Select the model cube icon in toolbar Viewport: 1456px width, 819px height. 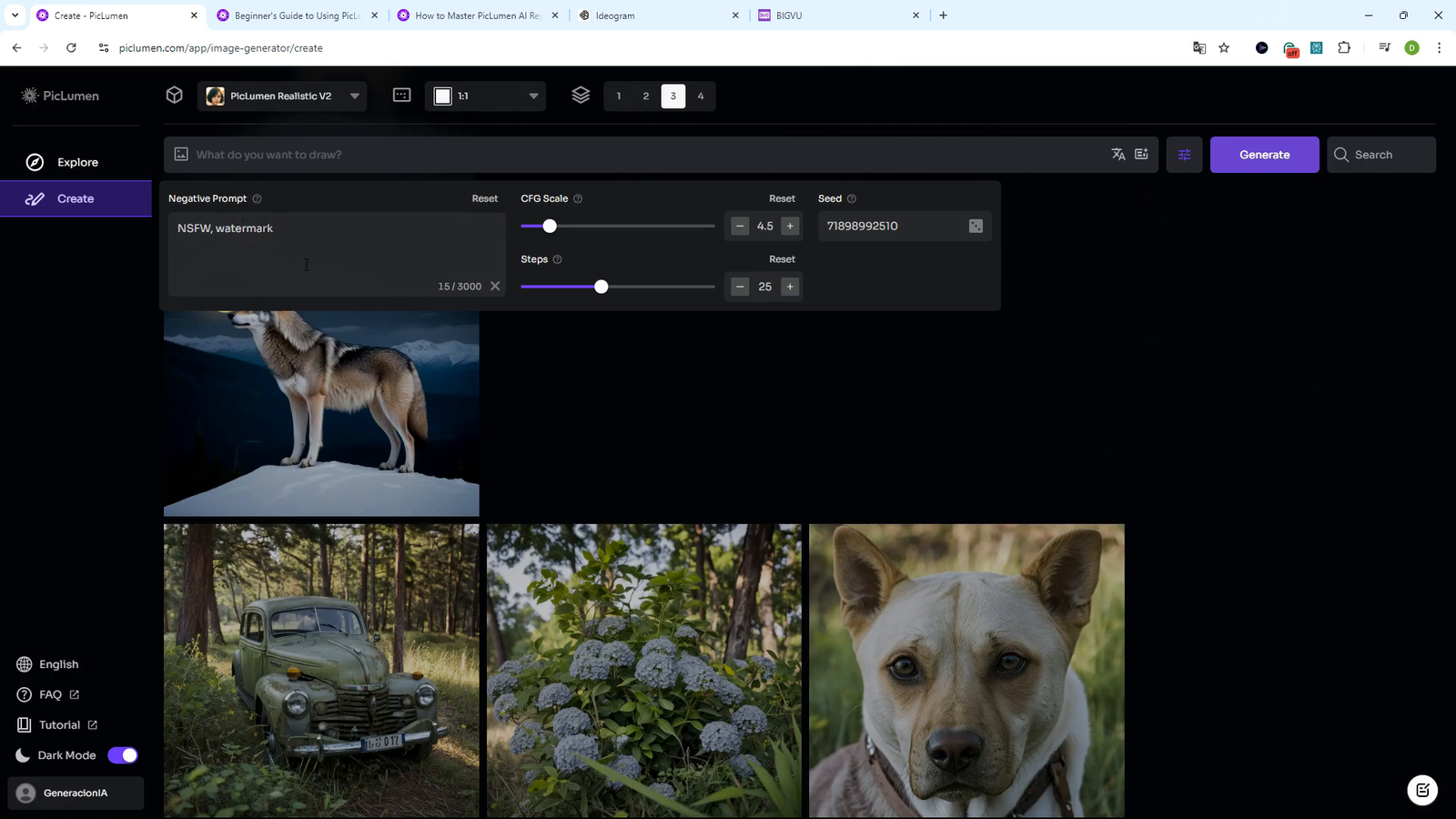click(174, 96)
